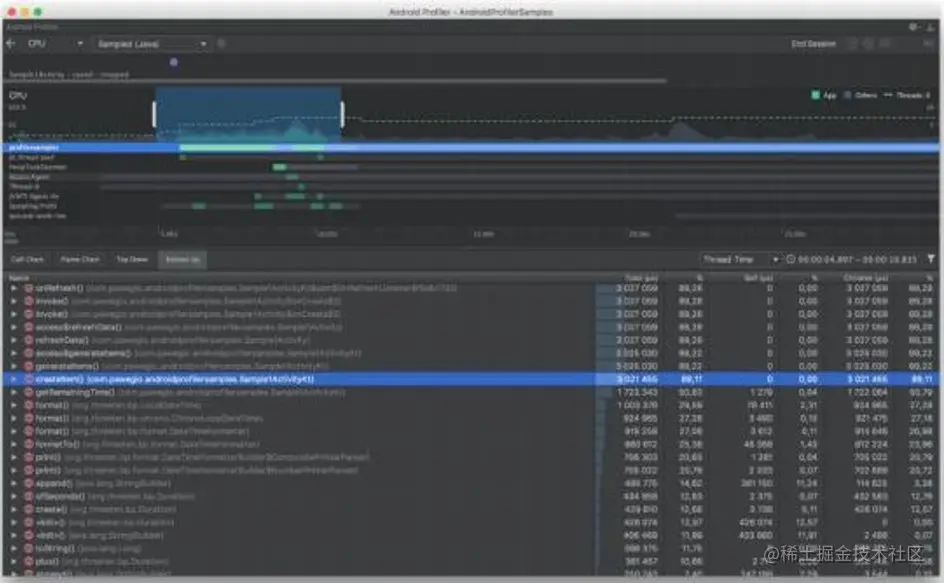Screen dimensions: 944x584
Task: Click the back arrow in profiler toolbar
Action: click(x=10, y=43)
